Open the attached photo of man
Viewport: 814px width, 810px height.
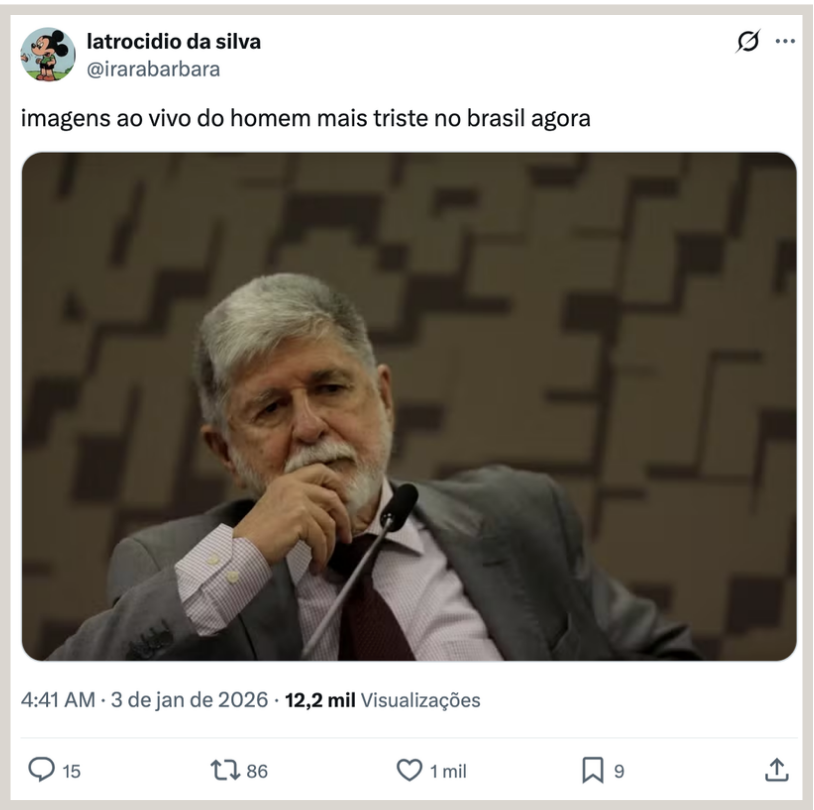(409, 407)
